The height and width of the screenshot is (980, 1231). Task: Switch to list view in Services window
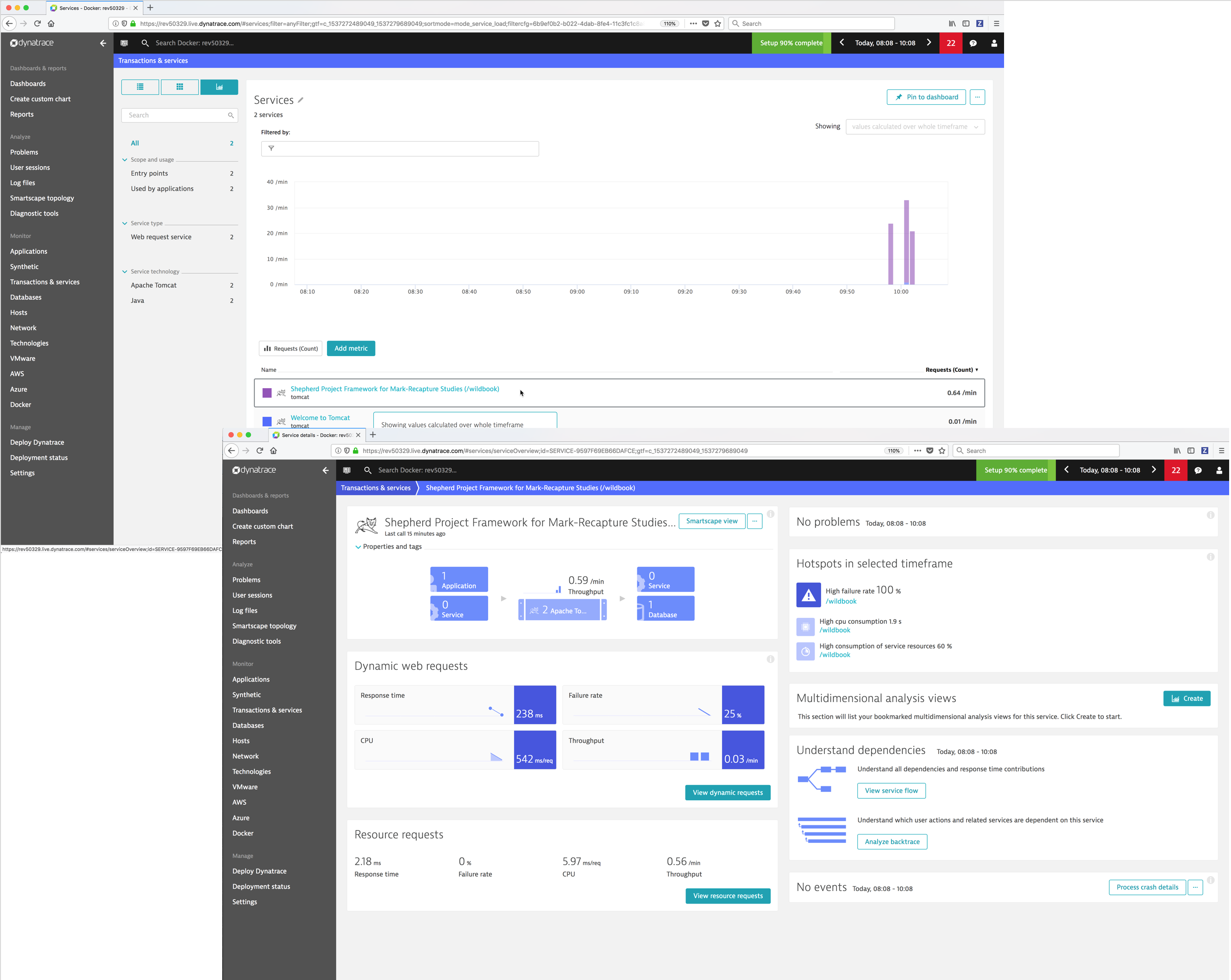pos(140,87)
